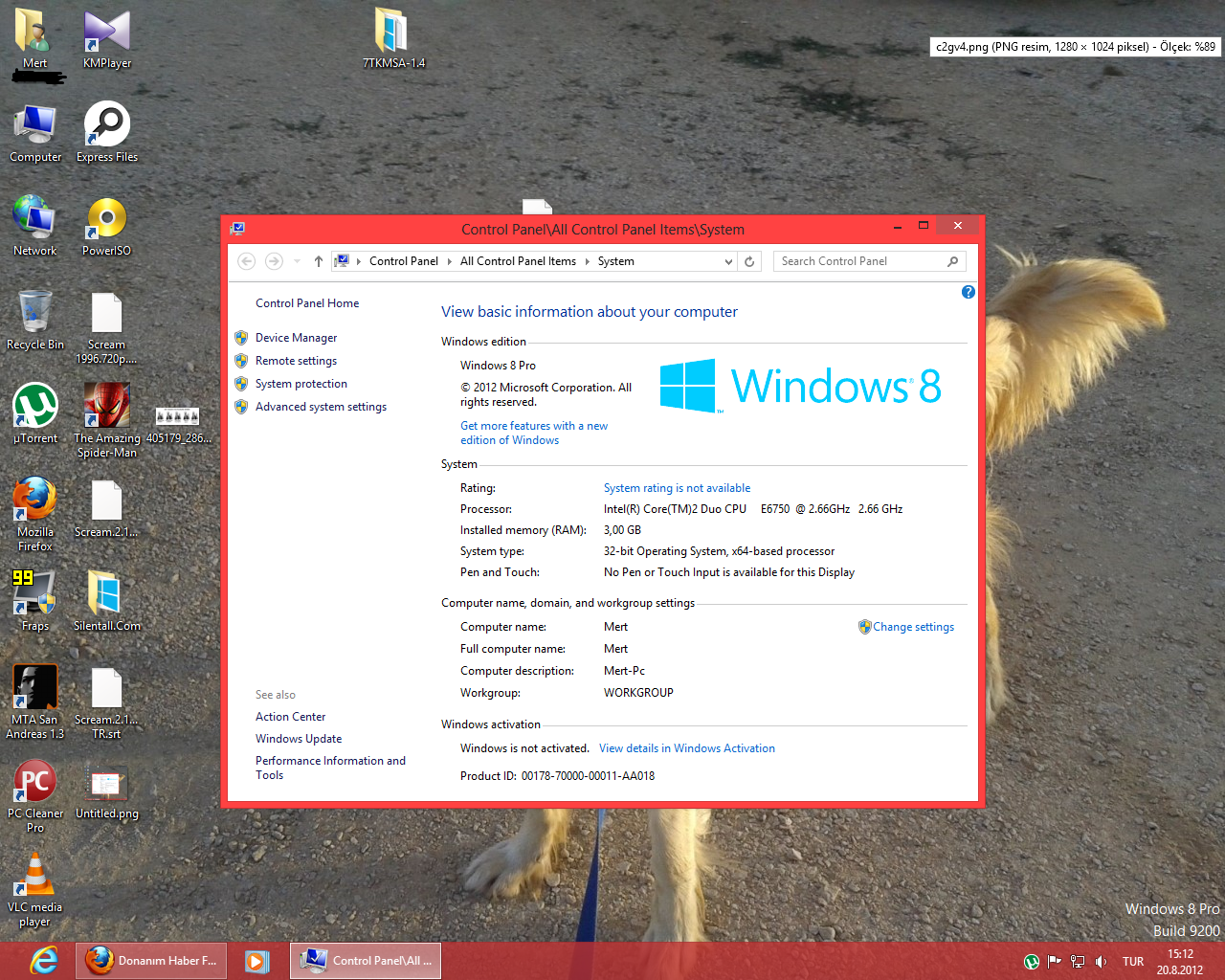Open Remote settings

click(297, 361)
